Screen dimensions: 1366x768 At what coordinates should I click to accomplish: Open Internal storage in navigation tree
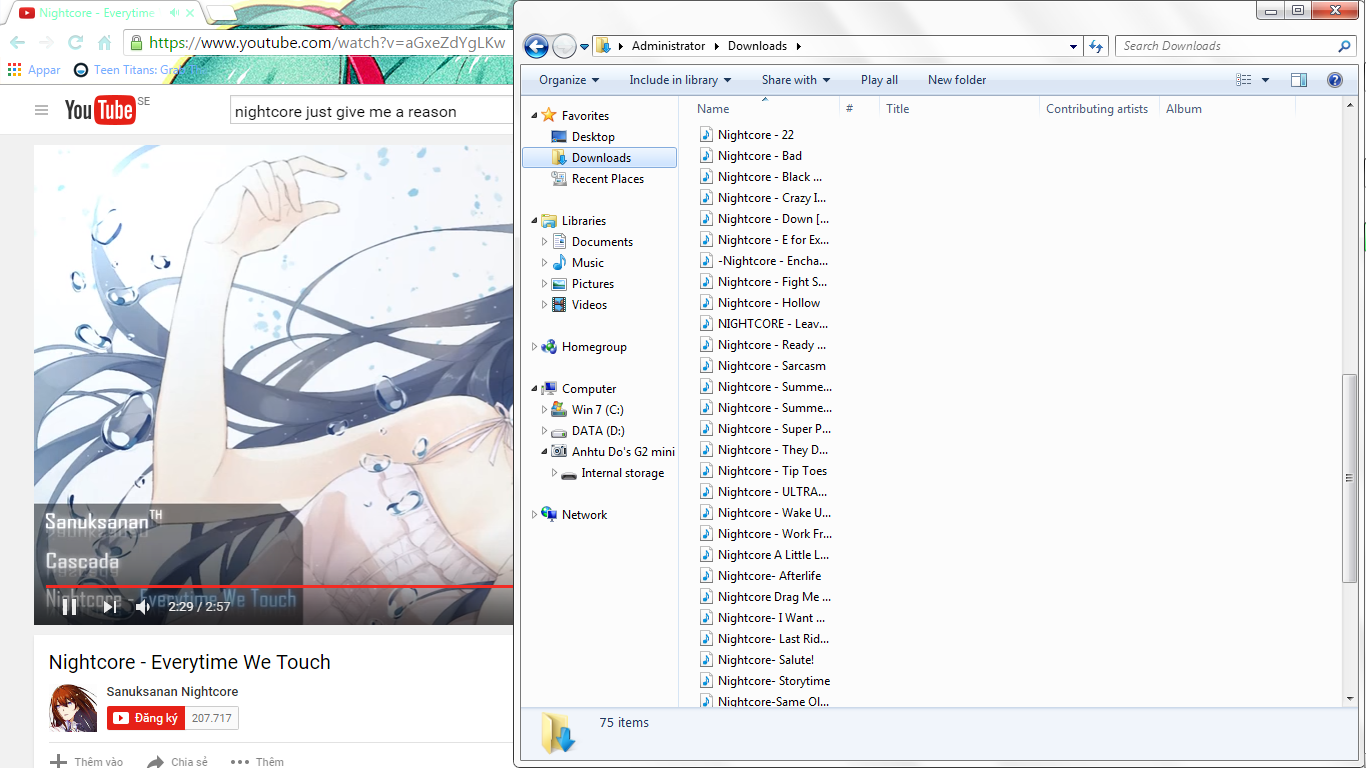click(x=622, y=473)
